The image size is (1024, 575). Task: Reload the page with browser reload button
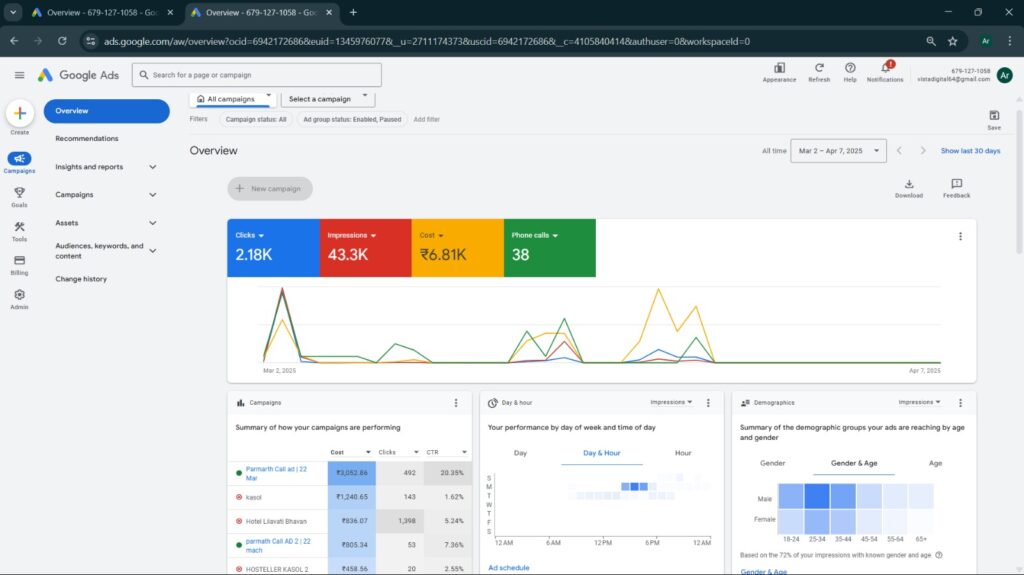pyautogui.click(x=62, y=41)
